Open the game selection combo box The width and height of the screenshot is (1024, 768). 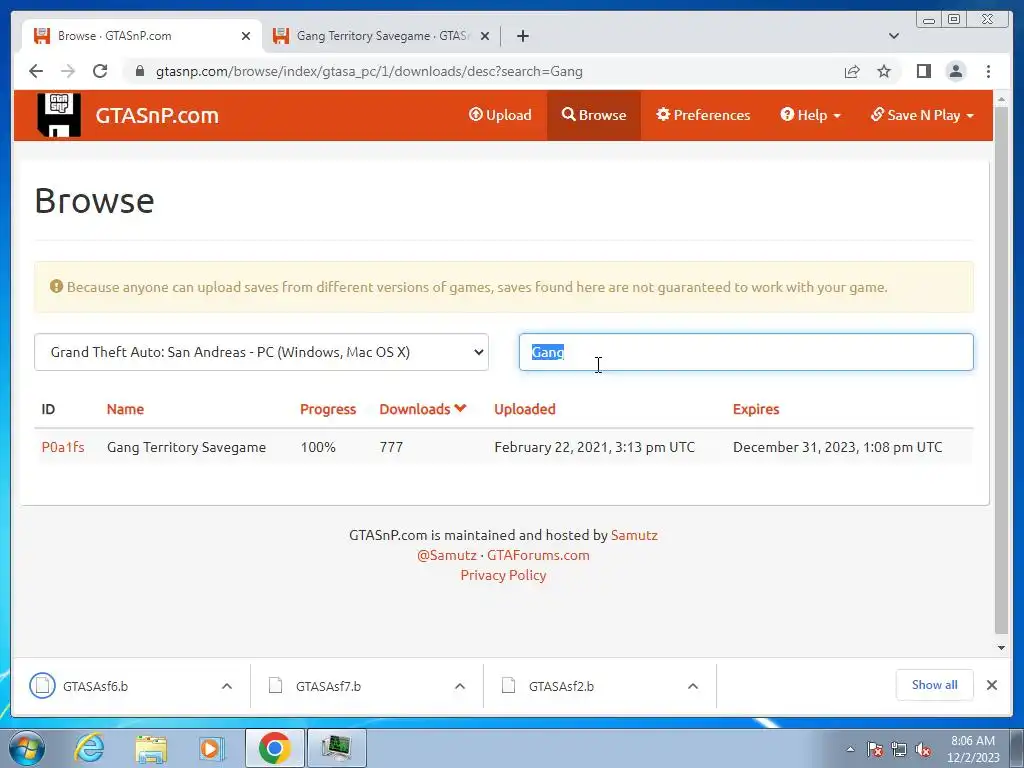coord(261,352)
